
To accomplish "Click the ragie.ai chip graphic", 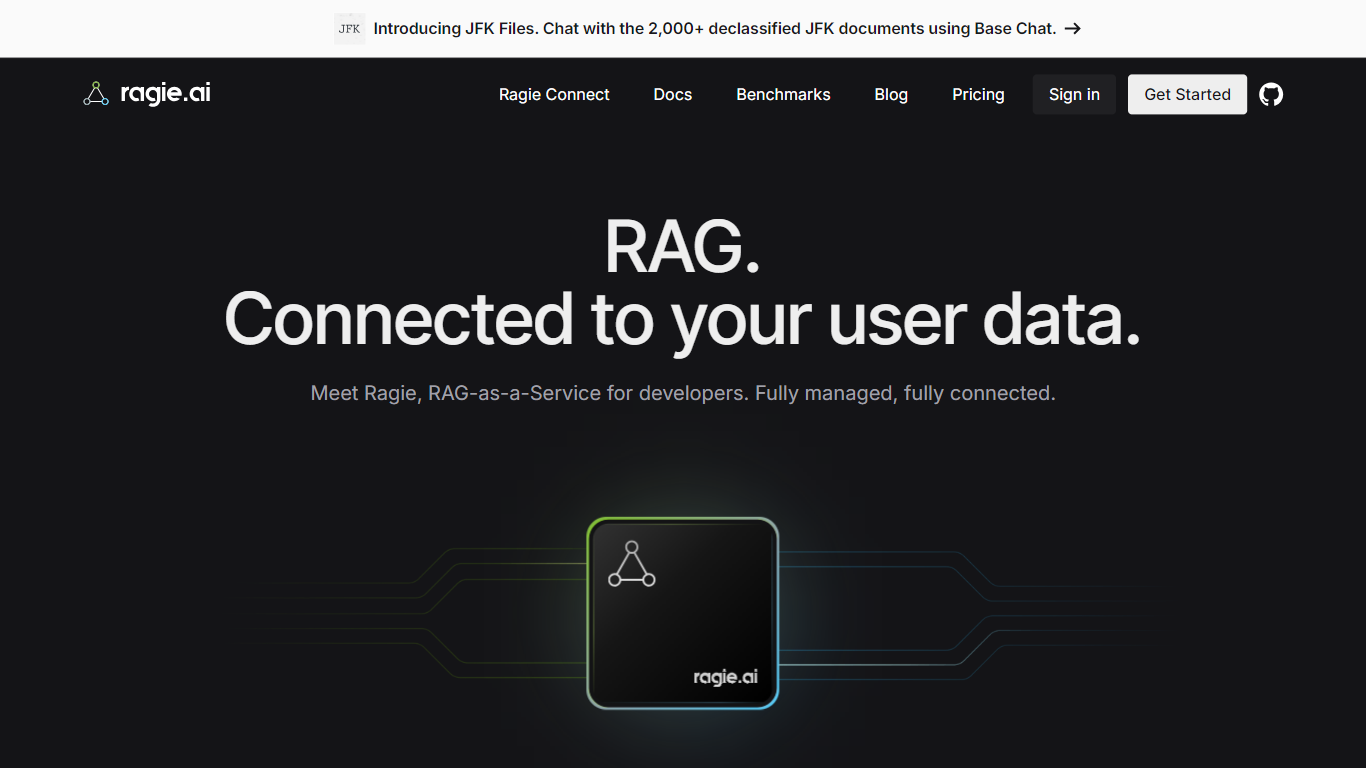I will 683,613.
